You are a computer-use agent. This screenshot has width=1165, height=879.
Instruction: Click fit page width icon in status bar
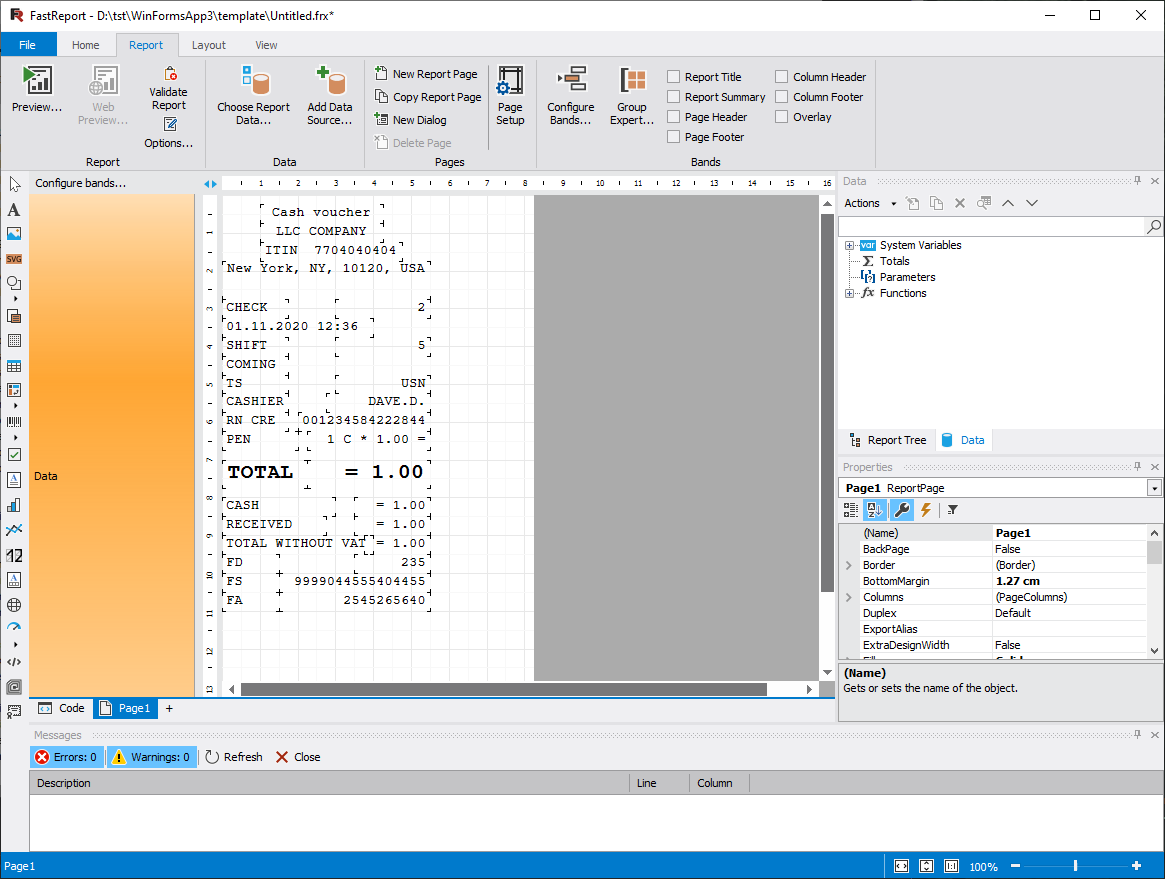(901, 866)
